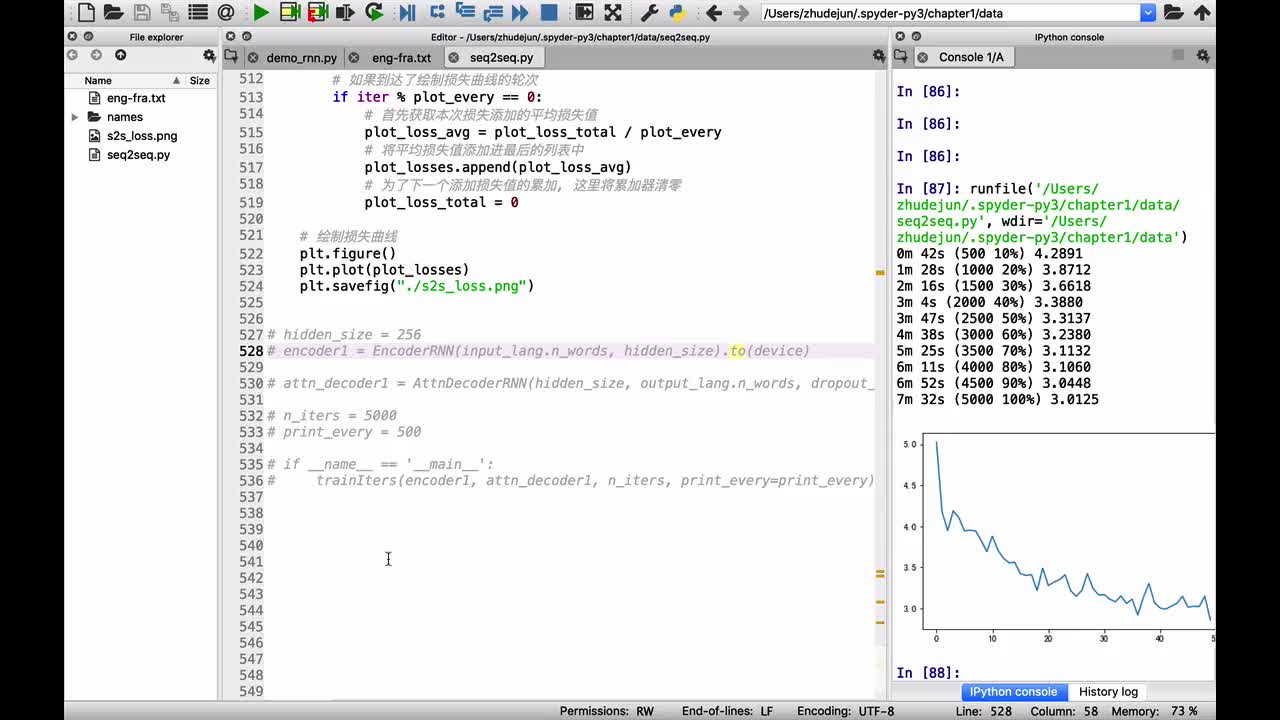Save the current file

[x=142, y=13]
